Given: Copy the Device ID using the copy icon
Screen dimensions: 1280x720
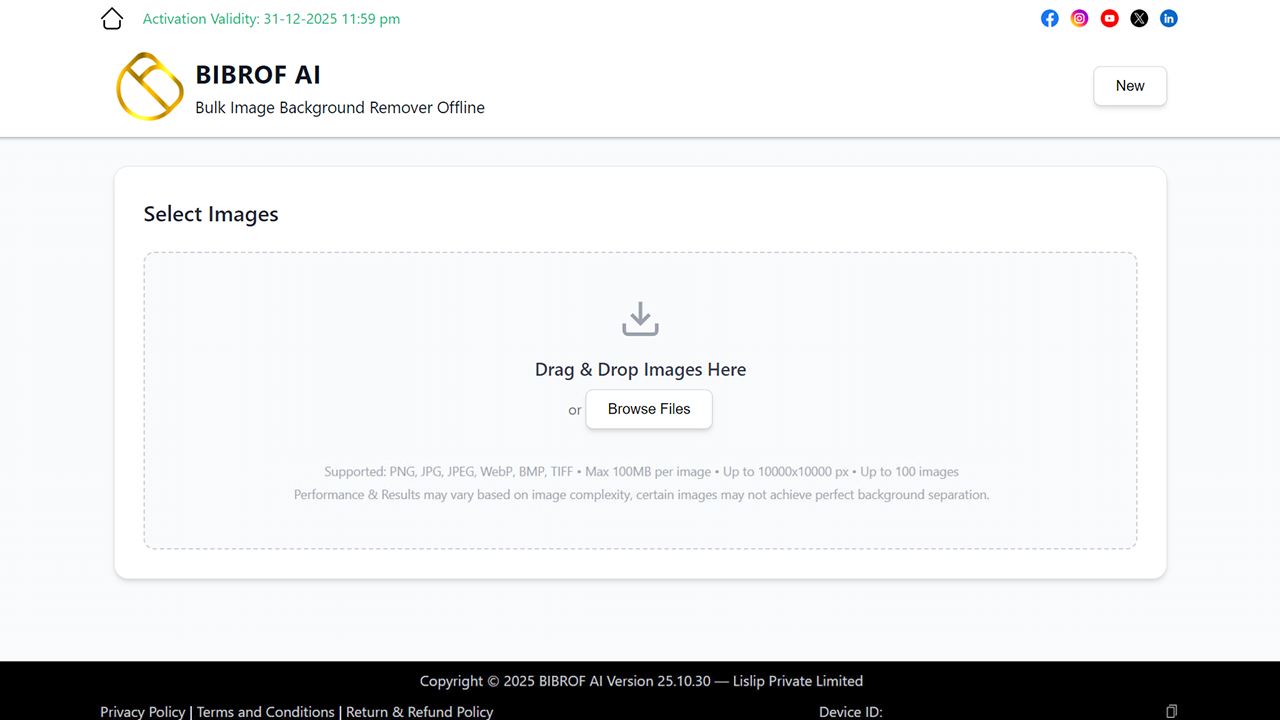Looking at the screenshot, I should [x=1171, y=710].
